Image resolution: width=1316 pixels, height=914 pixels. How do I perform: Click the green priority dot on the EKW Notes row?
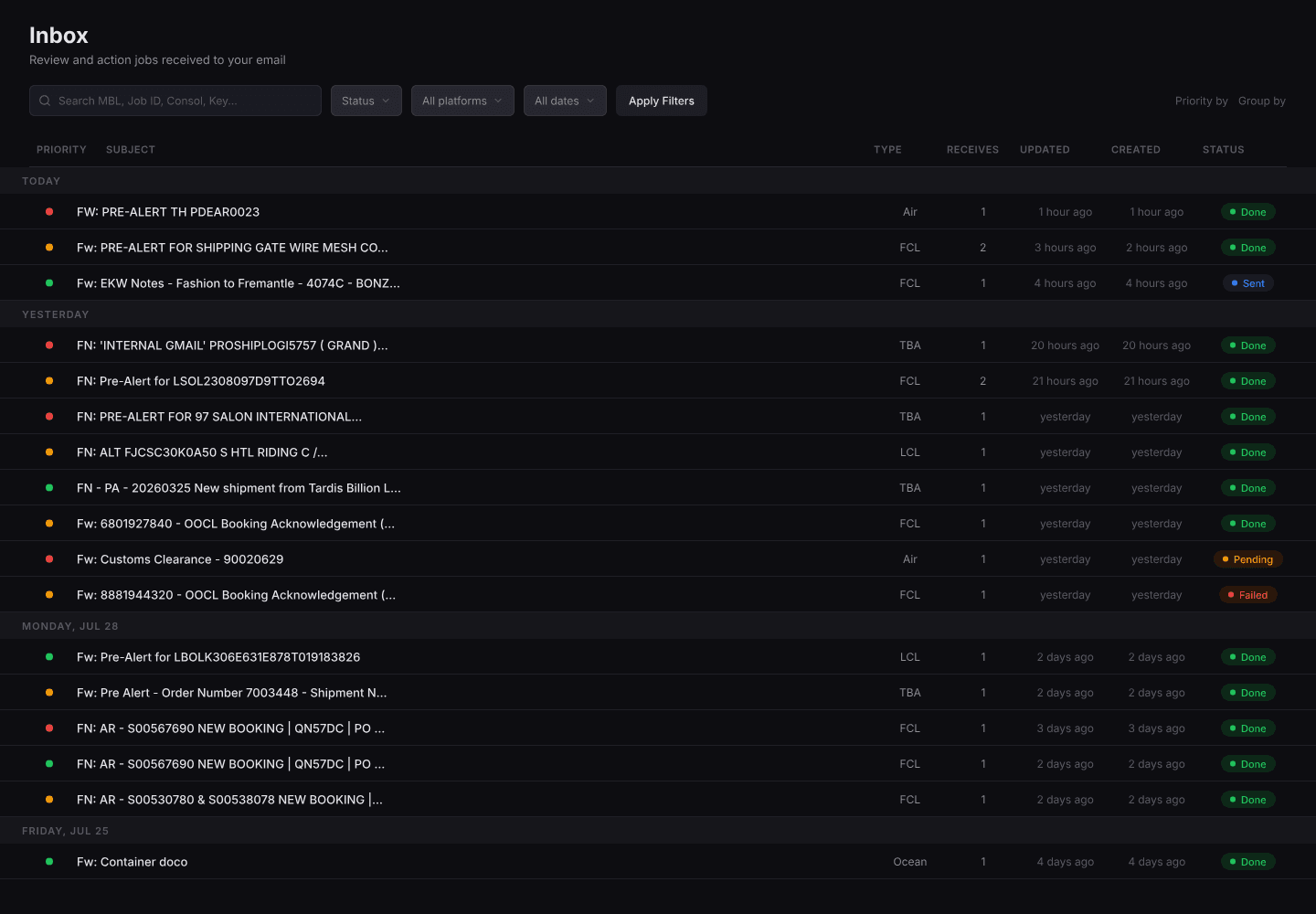(x=48, y=282)
